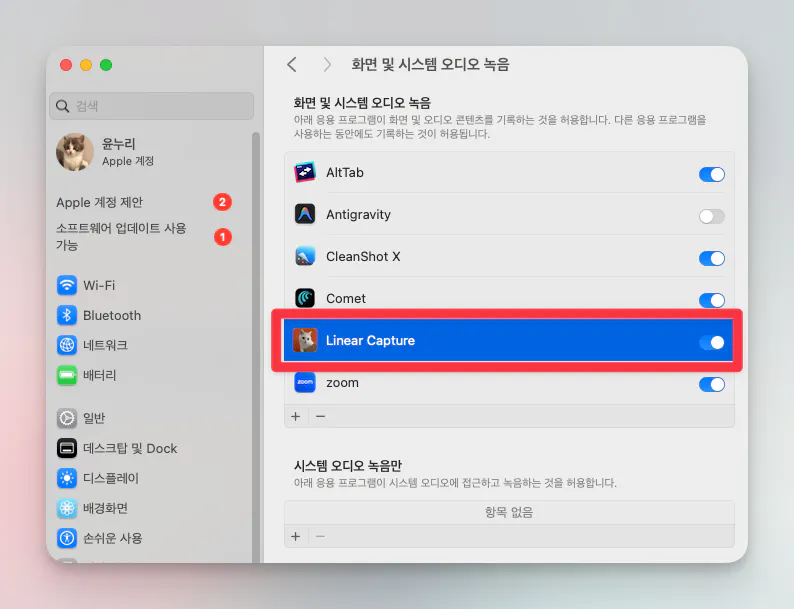Click the AltTab app icon

point(305,173)
